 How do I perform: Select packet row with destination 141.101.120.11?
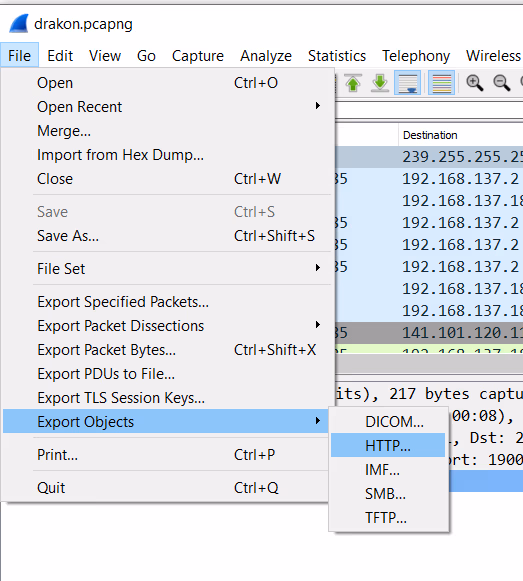coord(429,333)
